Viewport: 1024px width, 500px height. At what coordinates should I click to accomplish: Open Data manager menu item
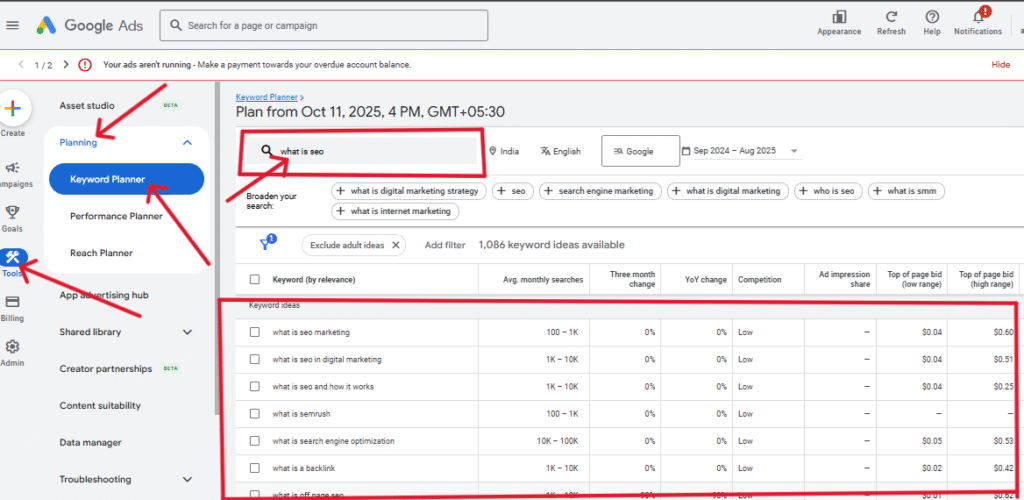(x=90, y=443)
